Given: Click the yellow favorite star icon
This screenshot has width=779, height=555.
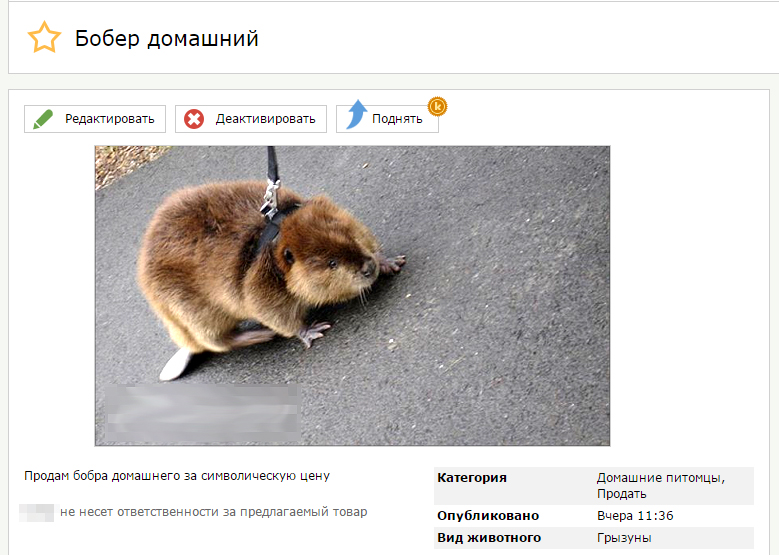Looking at the screenshot, I should point(44,37).
